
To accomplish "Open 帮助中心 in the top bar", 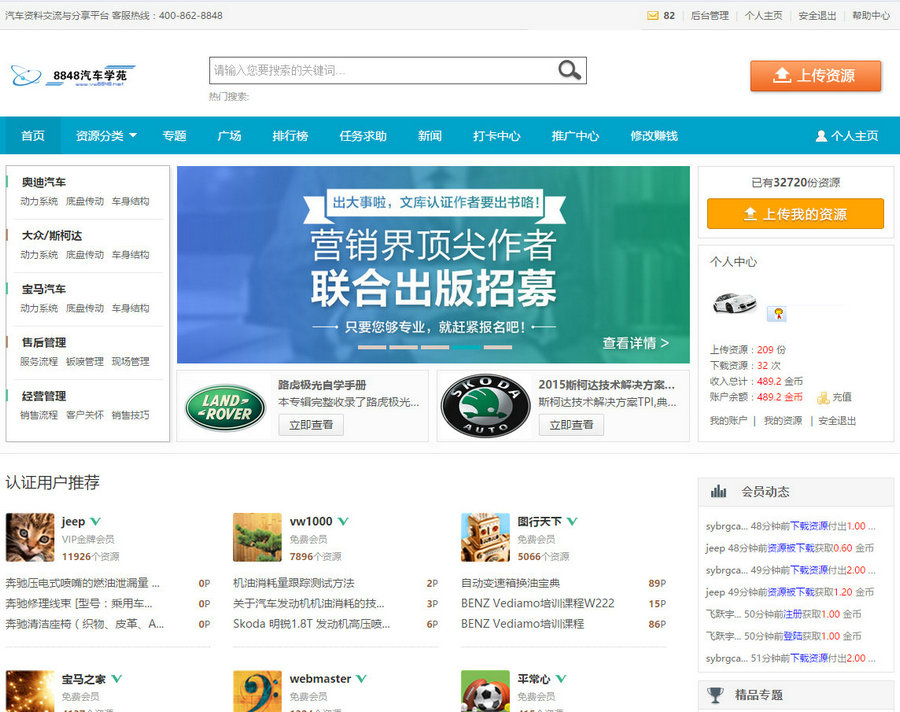I will [x=871, y=16].
